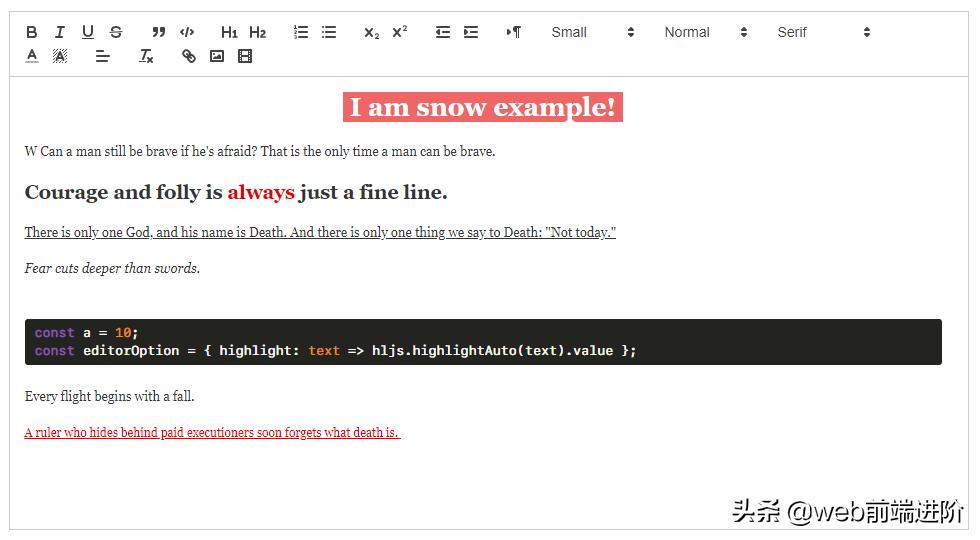980x540 pixels.
Task: Click 'Every flight begins with a fall.'
Action: click(109, 396)
